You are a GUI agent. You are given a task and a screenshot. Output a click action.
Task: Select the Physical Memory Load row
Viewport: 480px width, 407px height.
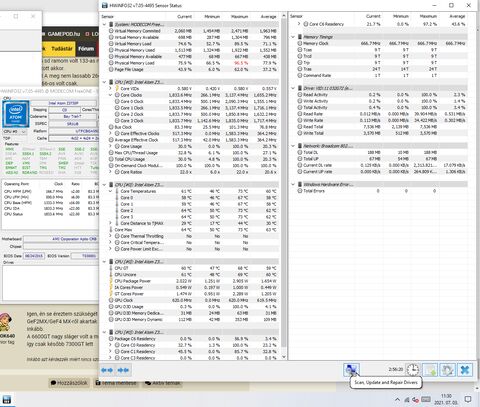pos(194,63)
